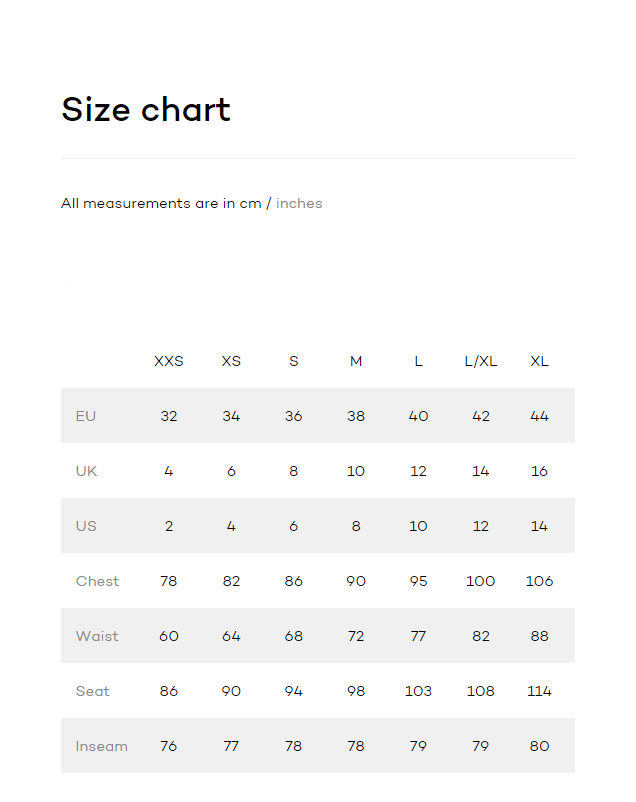Screen dimensions: 636x802
Task: Click the Size chart heading
Action: 146,109
